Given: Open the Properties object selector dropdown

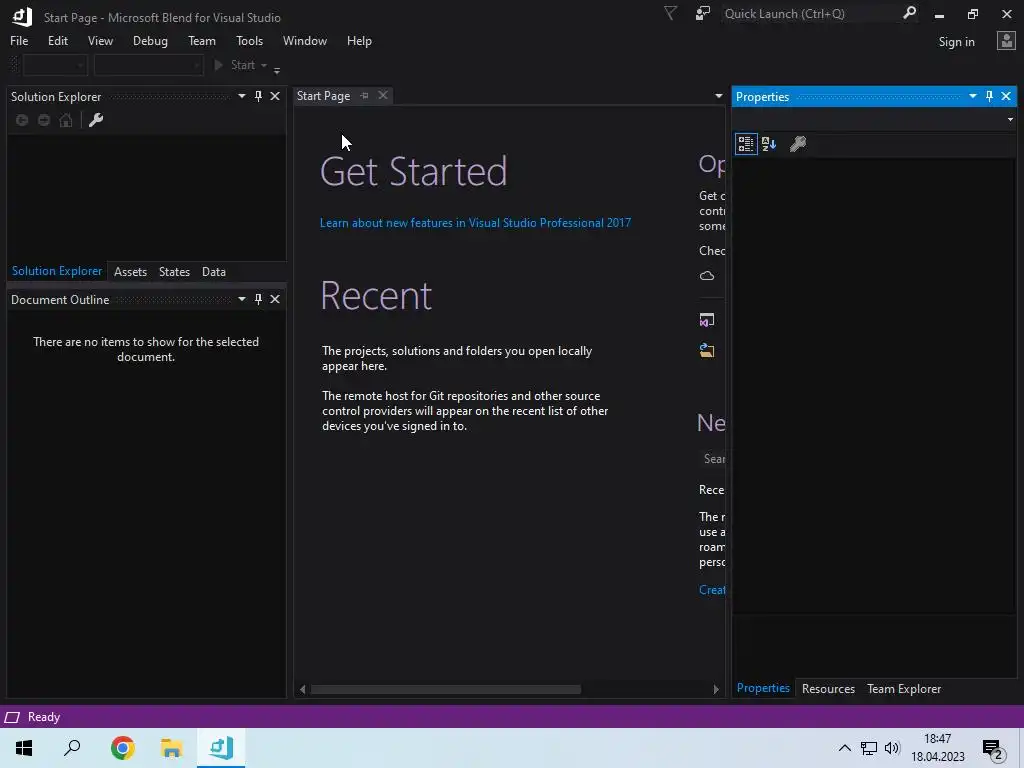Looking at the screenshot, I should click(x=1010, y=120).
